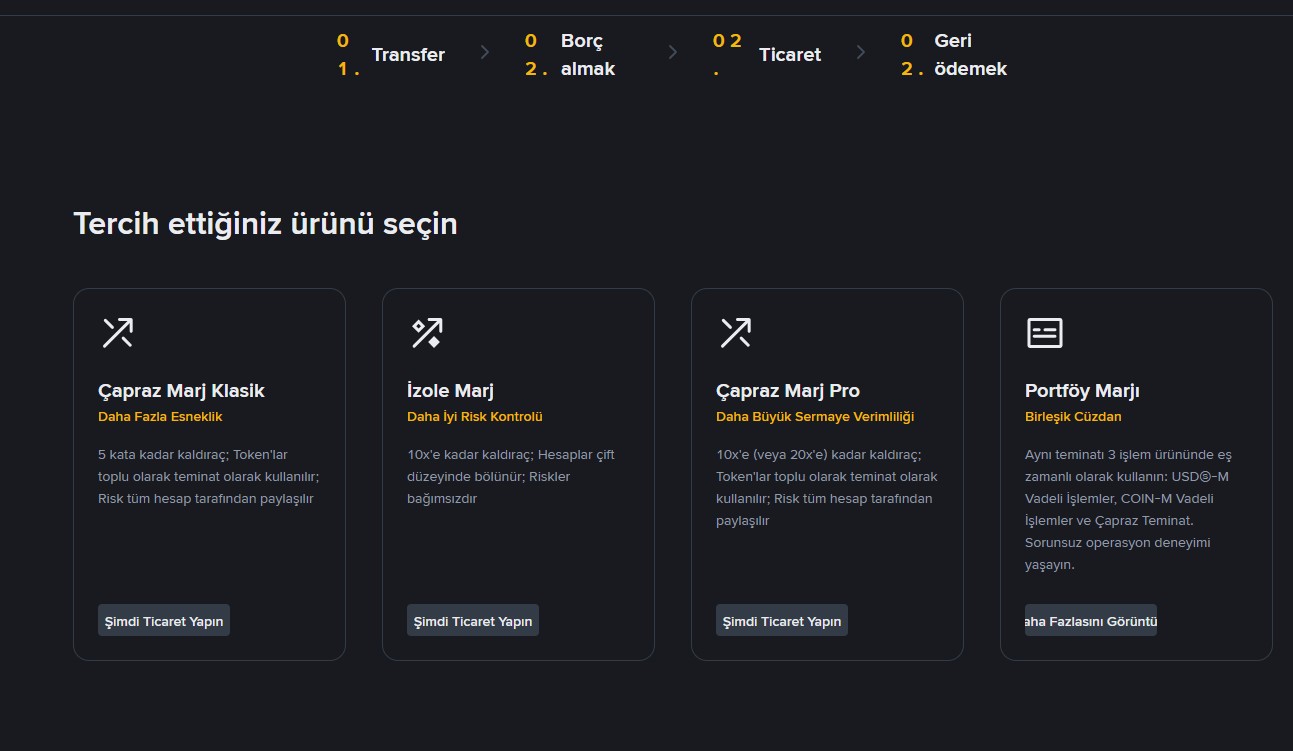
Task: Click Şimdi Ticaret Yapın under Çapraz Marj Klasik
Action: pyautogui.click(x=163, y=620)
